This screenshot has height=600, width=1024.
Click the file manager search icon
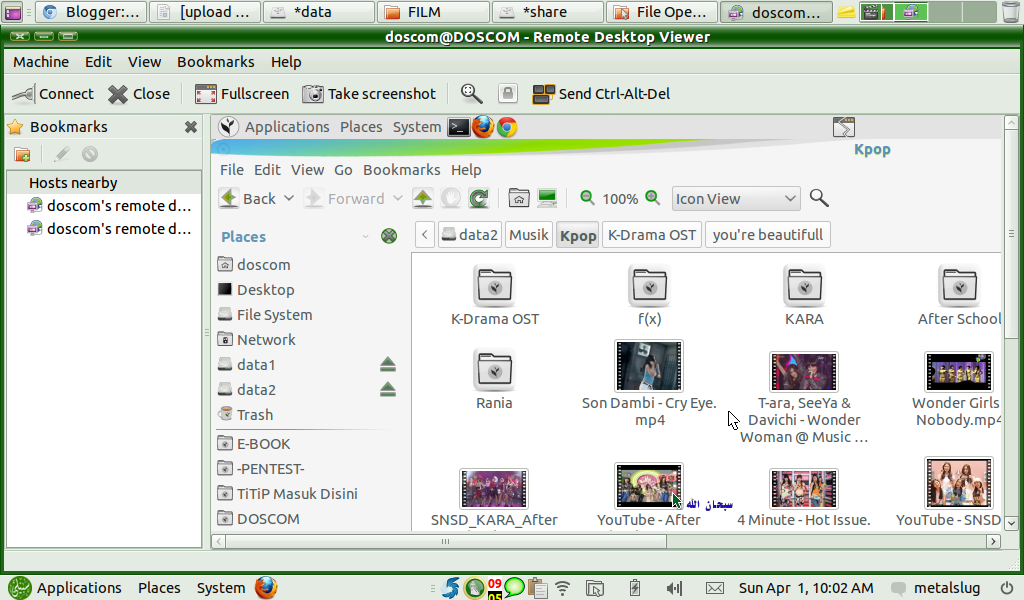[x=819, y=198]
